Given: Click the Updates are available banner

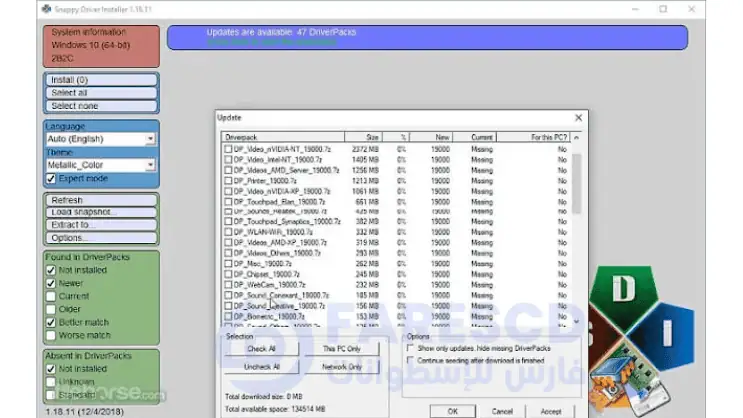Looking at the screenshot, I should pyautogui.click(x=427, y=37).
